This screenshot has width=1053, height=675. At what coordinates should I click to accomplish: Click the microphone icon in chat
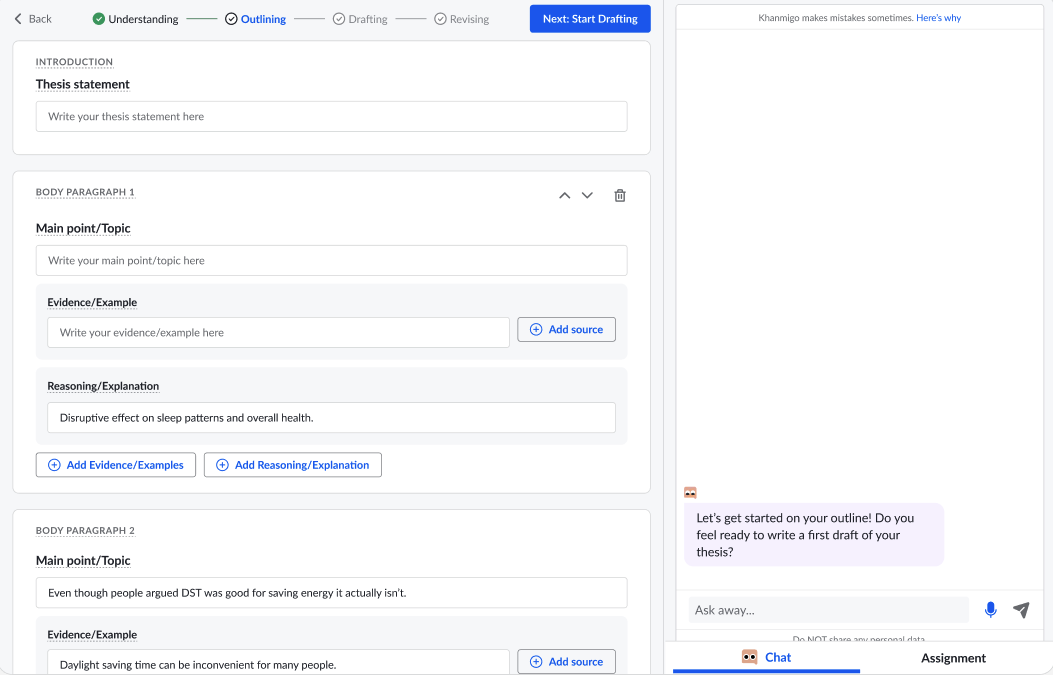pos(990,610)
